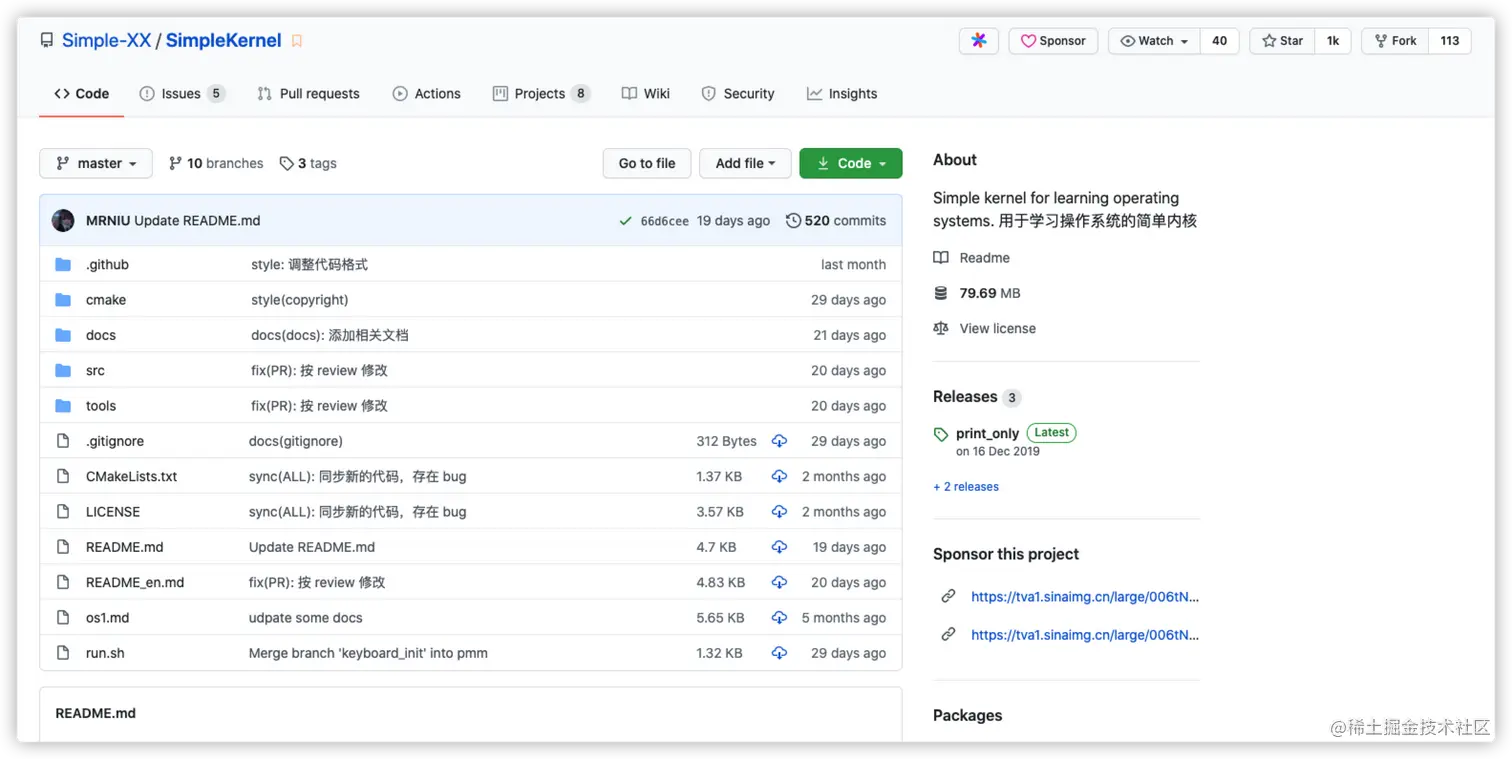Star the repository

1282,41
